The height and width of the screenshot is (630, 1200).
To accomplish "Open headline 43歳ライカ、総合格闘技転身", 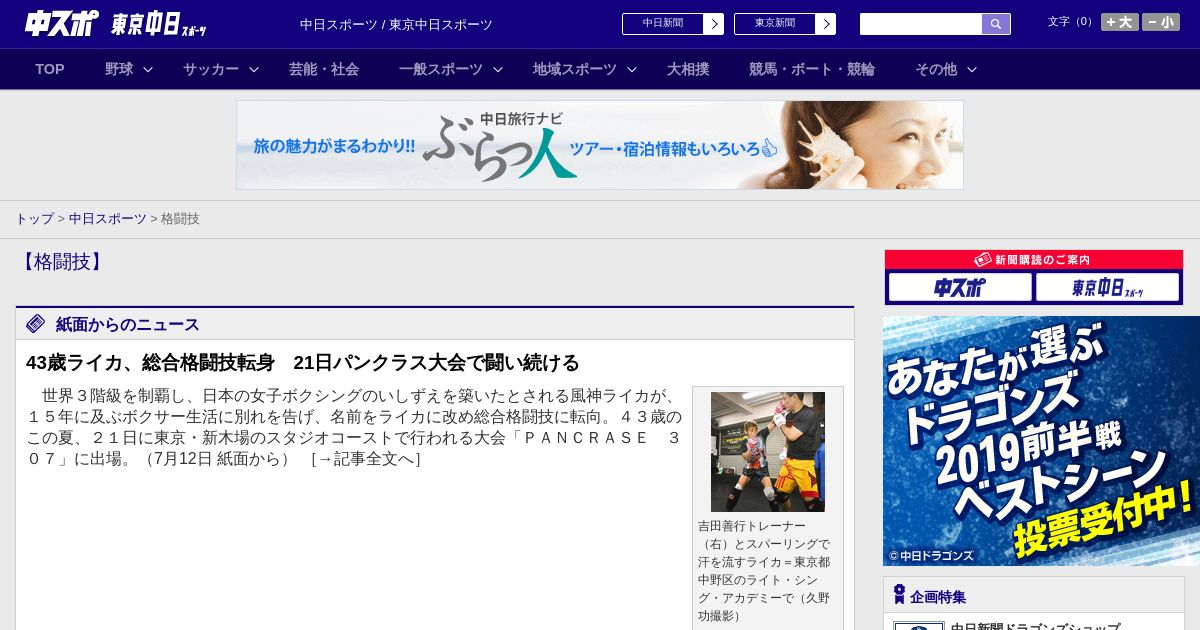I will pyautogui.click(x=303, y=362).
